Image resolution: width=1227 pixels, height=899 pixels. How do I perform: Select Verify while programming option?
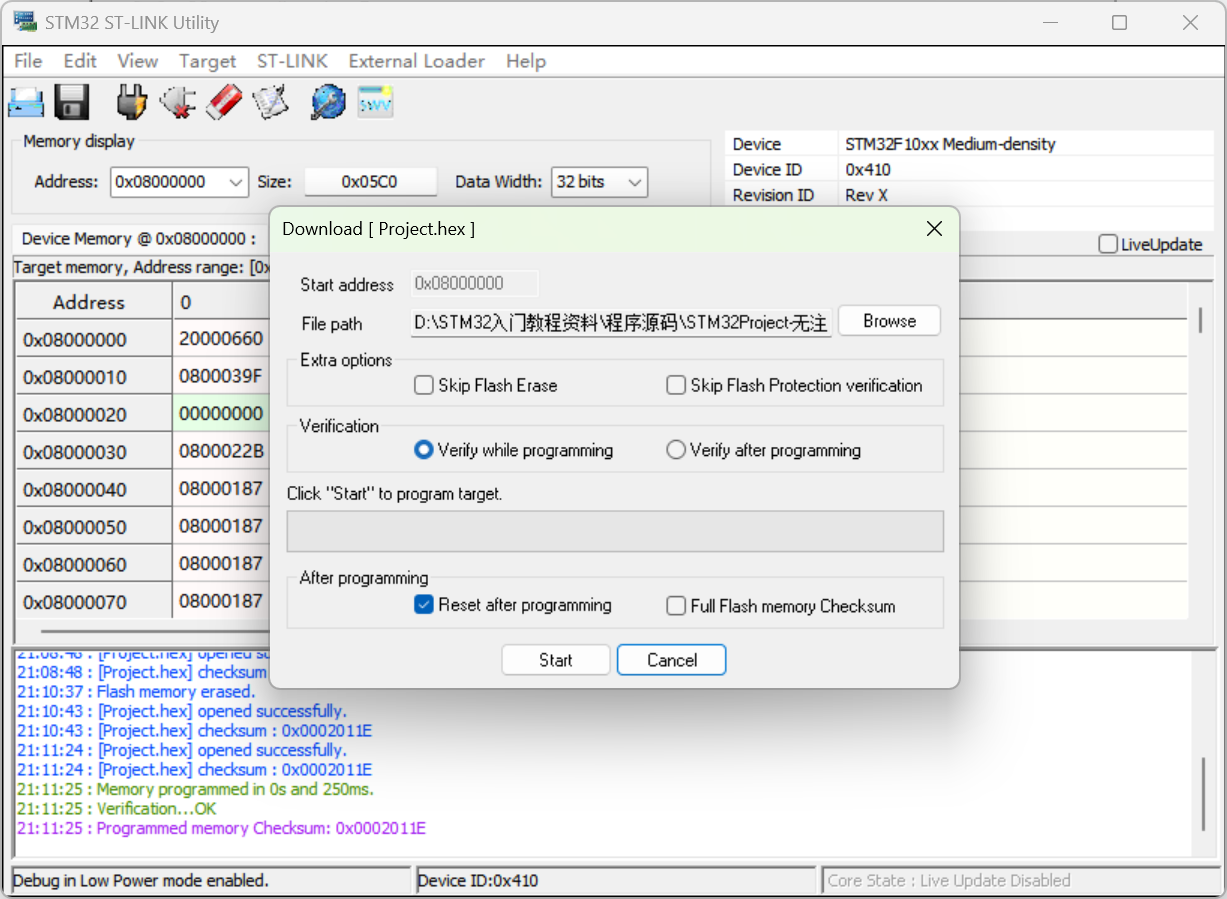(424, 450)
